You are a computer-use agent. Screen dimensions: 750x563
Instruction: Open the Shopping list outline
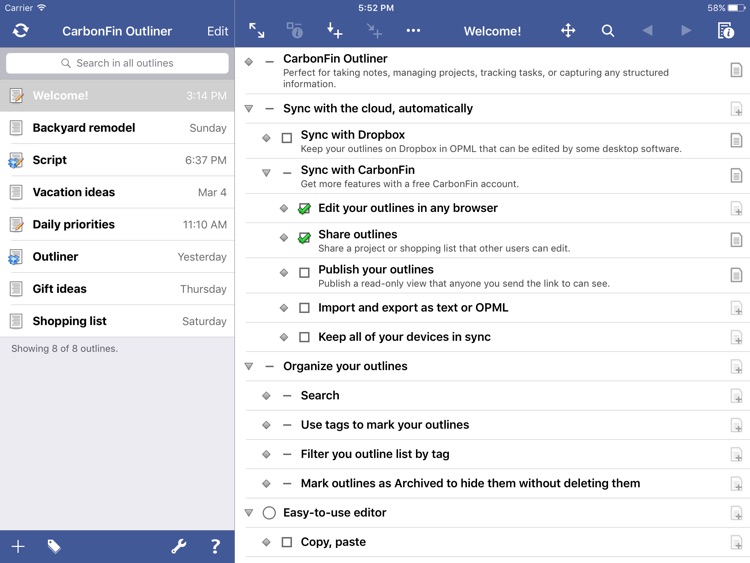pyautogui.click(x=117, y=321)
